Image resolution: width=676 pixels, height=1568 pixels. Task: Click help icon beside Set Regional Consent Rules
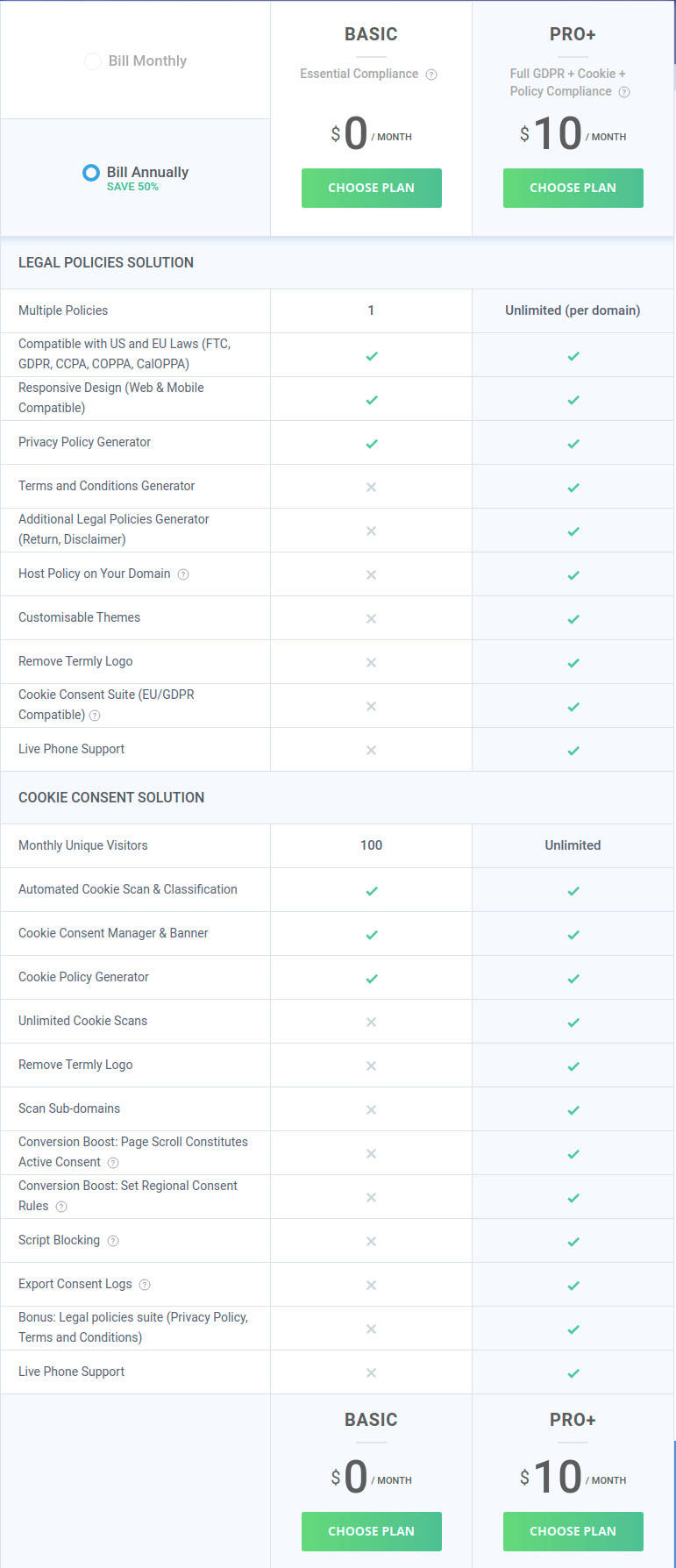(60, 1205)
